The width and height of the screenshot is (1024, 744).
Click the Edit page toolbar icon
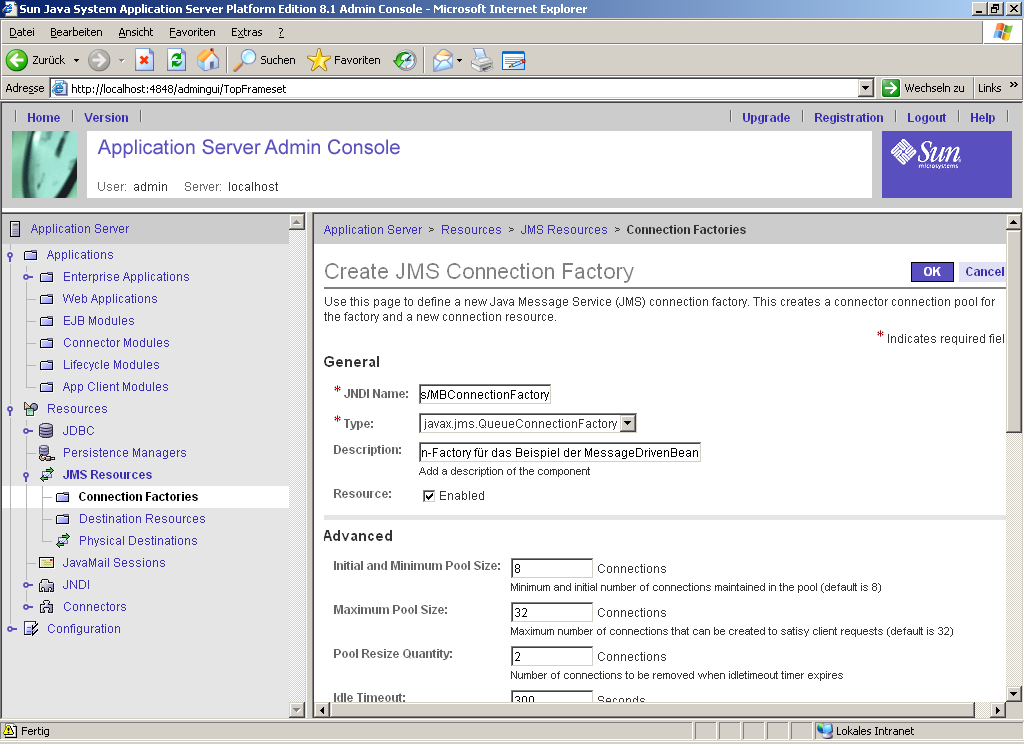(513, 61)
